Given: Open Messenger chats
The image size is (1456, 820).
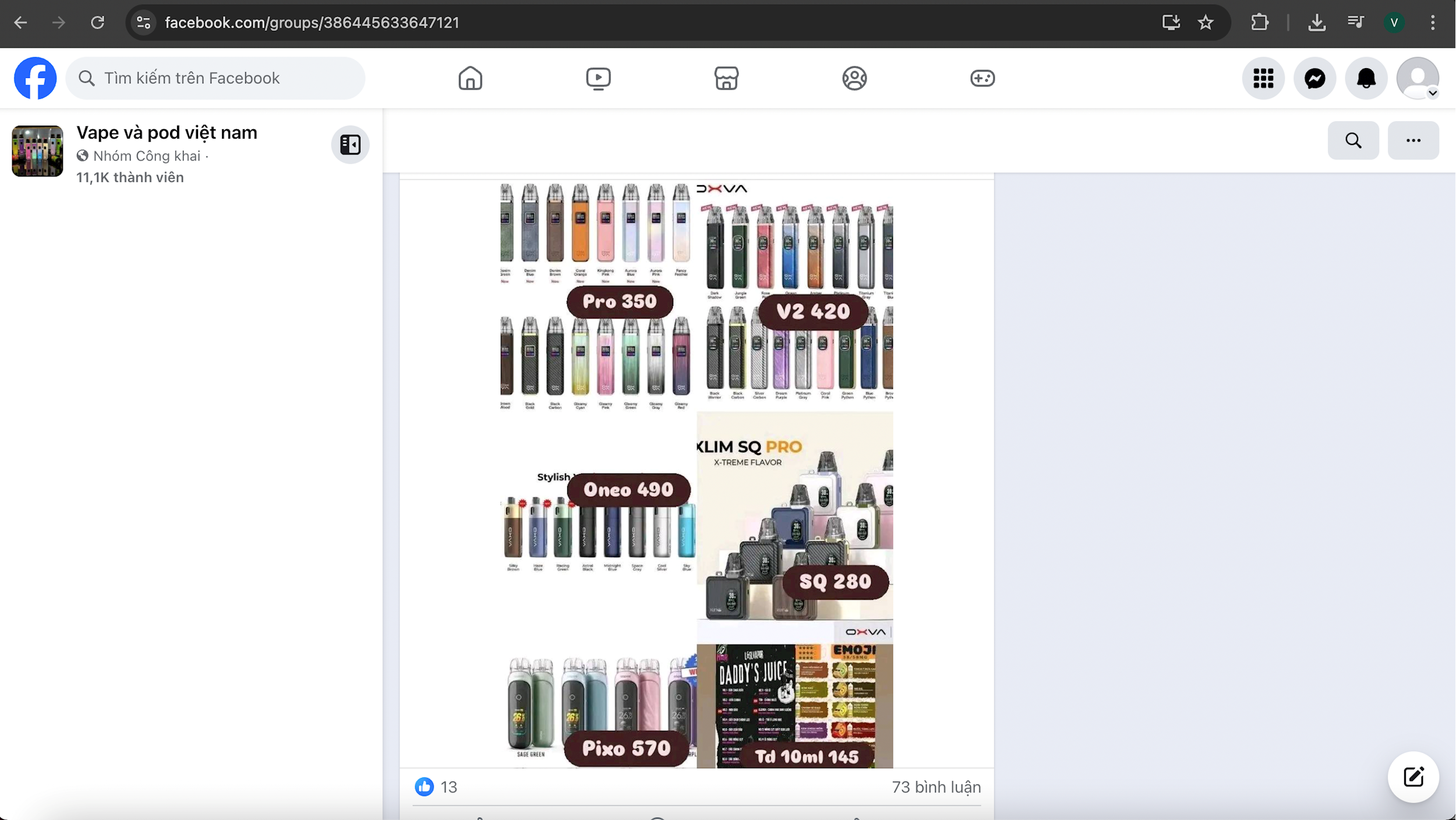Looking at the screenshot, I should click(x=1314, y=78).
